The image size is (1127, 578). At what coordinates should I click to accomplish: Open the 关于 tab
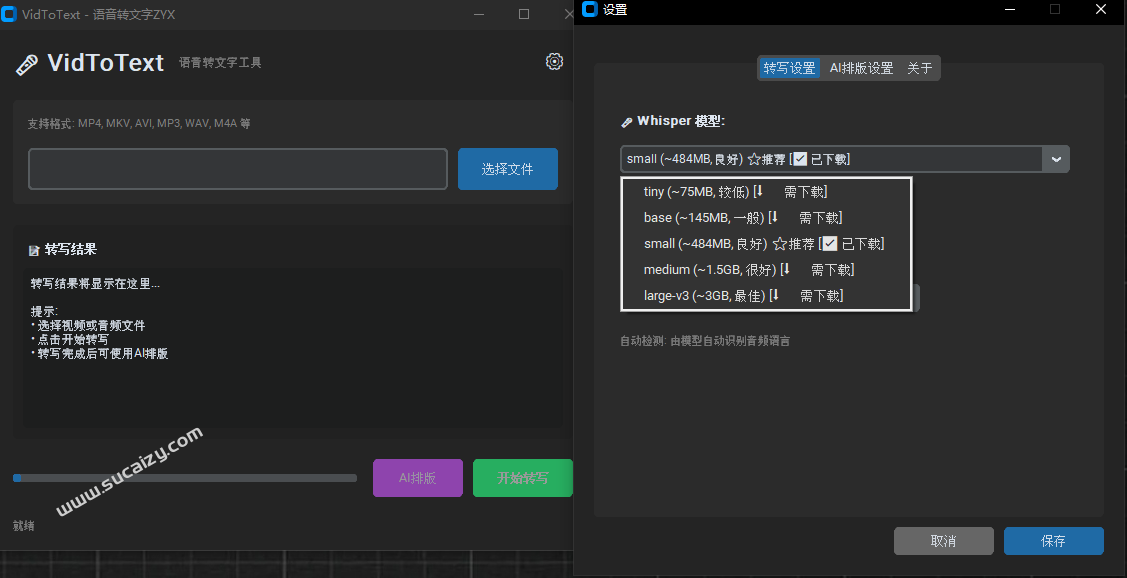pyautogui.click(x=919, y=68)
